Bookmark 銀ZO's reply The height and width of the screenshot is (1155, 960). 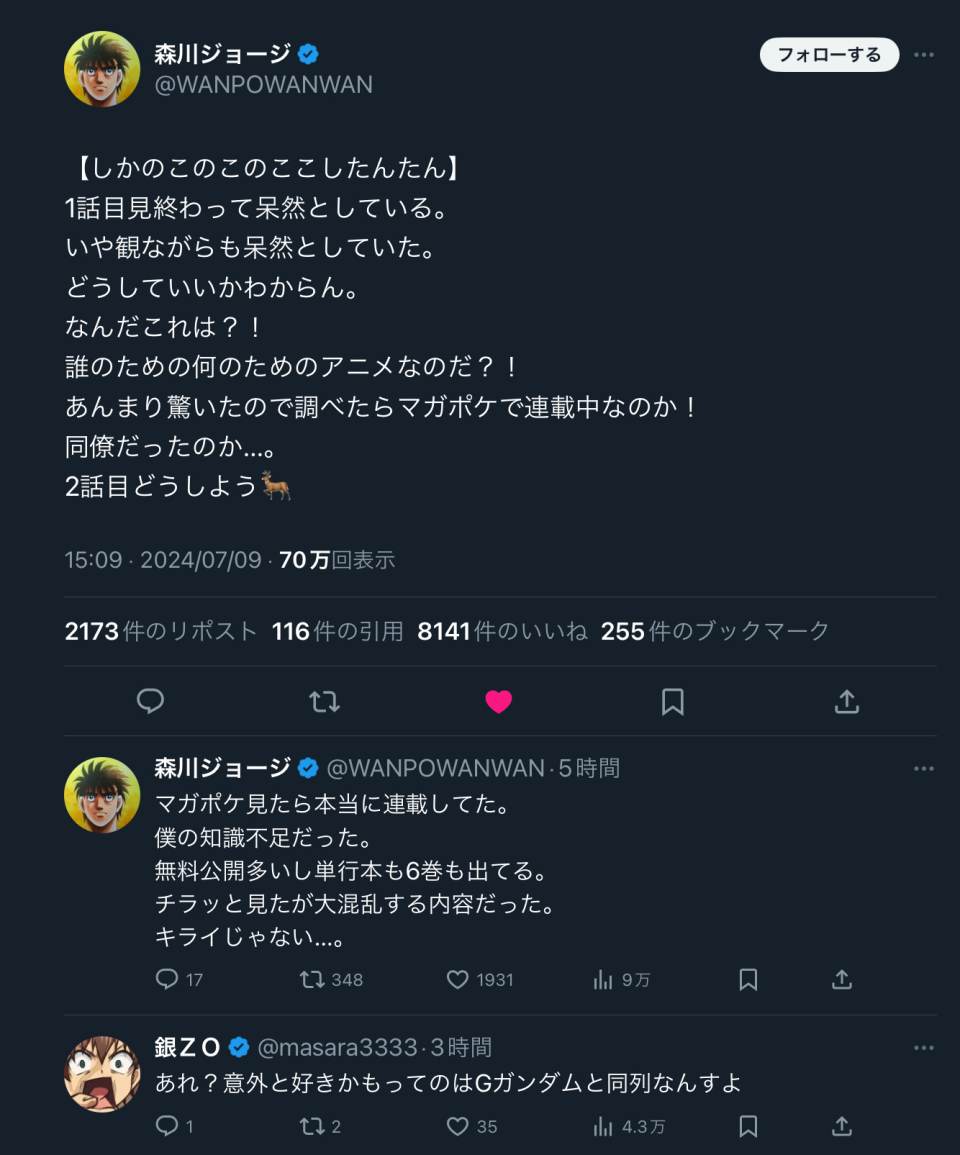click(748, 1126)
